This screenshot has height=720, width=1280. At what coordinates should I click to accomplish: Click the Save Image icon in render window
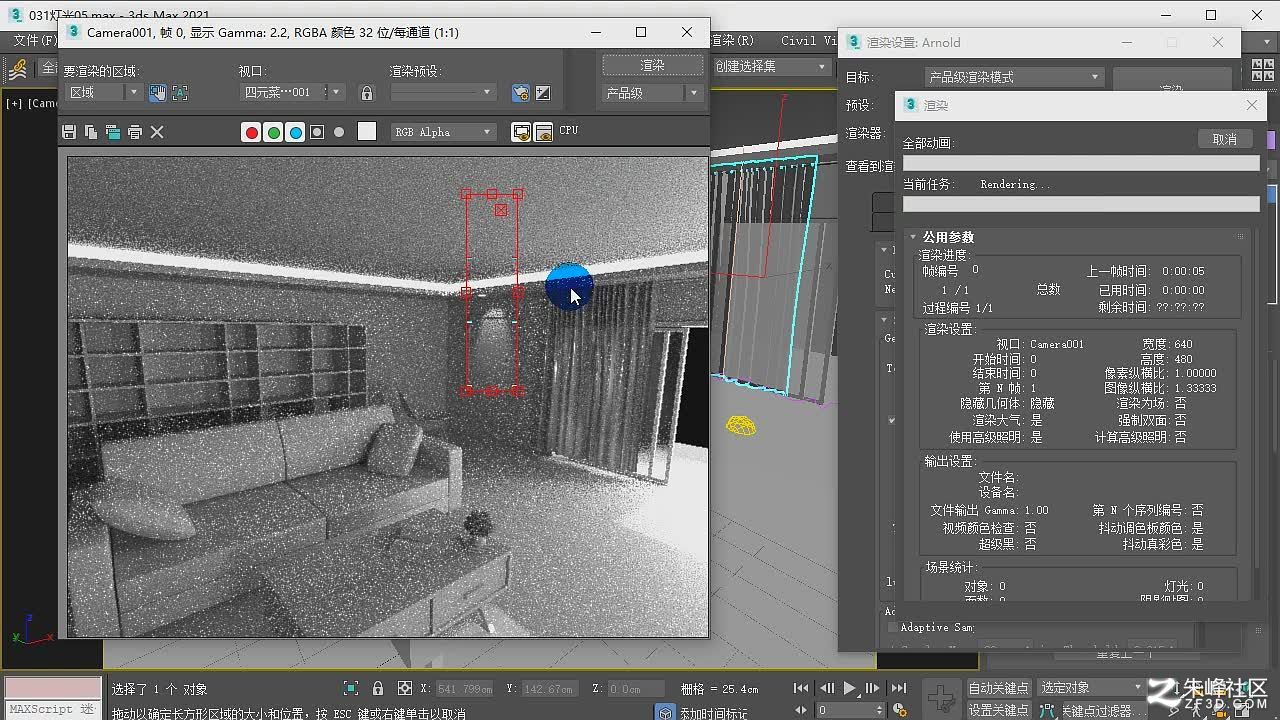69,132
